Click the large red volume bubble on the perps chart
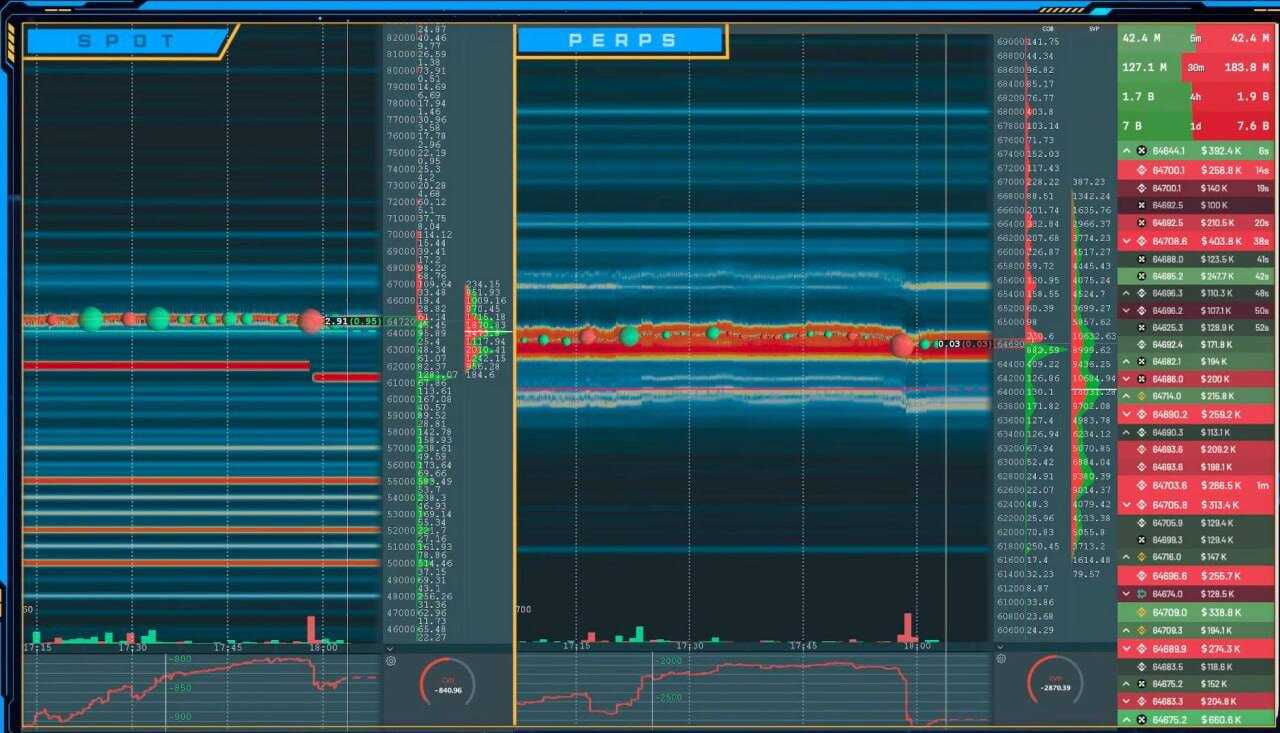The image size is (1280, 733). pyautogui.click(x=902, y=346)
